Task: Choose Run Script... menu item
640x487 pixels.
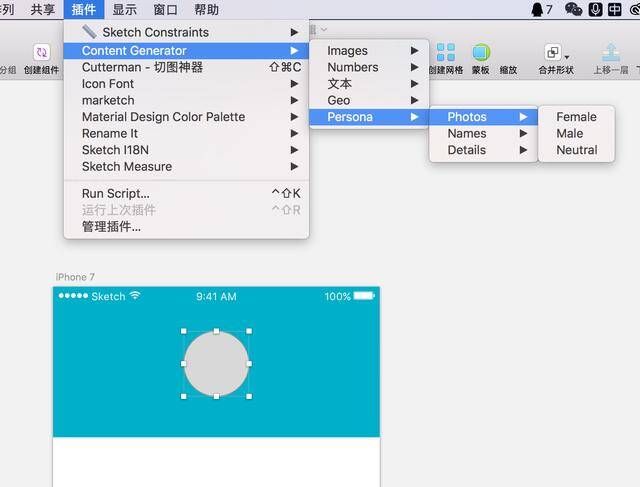Action: tap(186, 193)
